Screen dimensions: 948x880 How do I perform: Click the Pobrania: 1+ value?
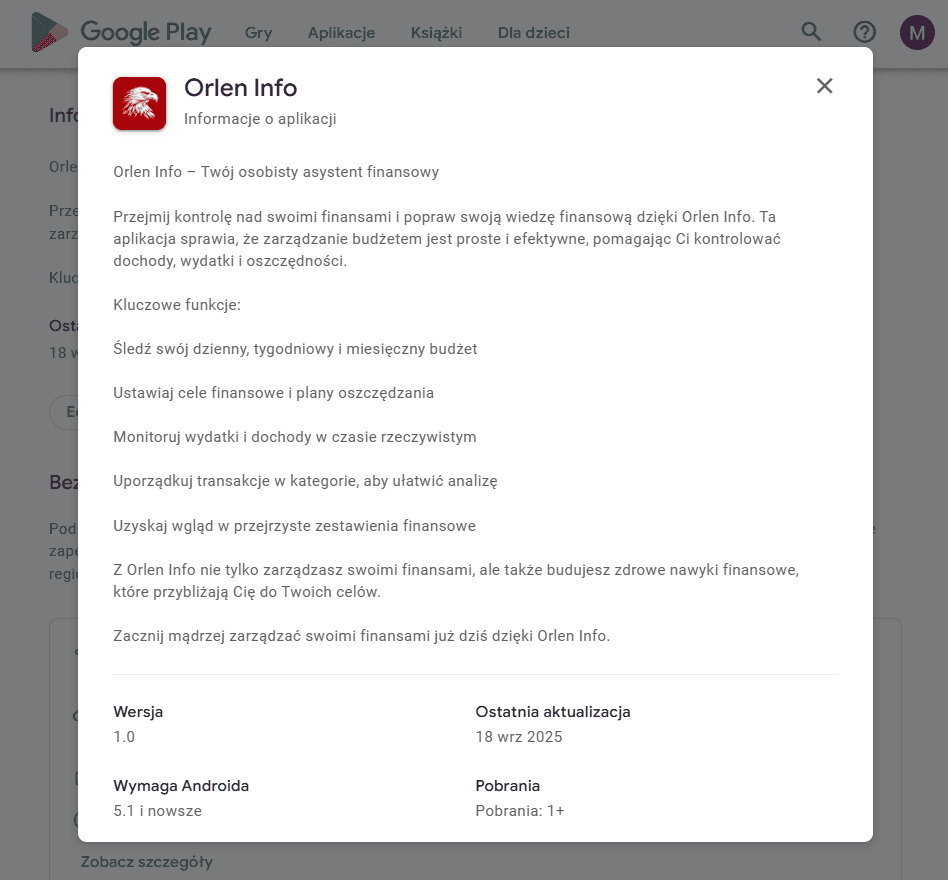point(519,810)
